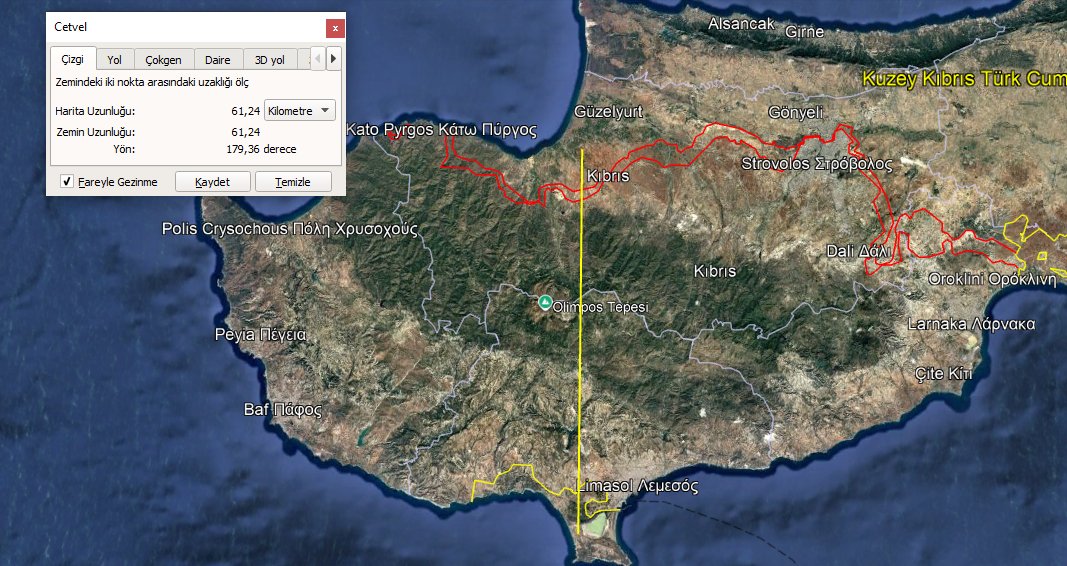Click the Oroklini Ορόκλινη label
This screenshot has width=1067, height=566.
pos(993,279)
